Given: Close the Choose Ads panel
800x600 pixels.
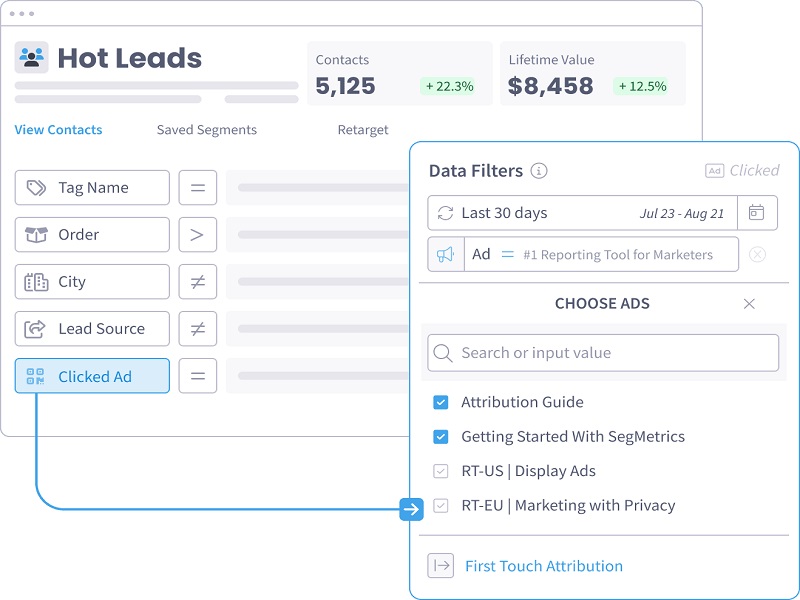Looking at the screenshot, I should point(749,304).
